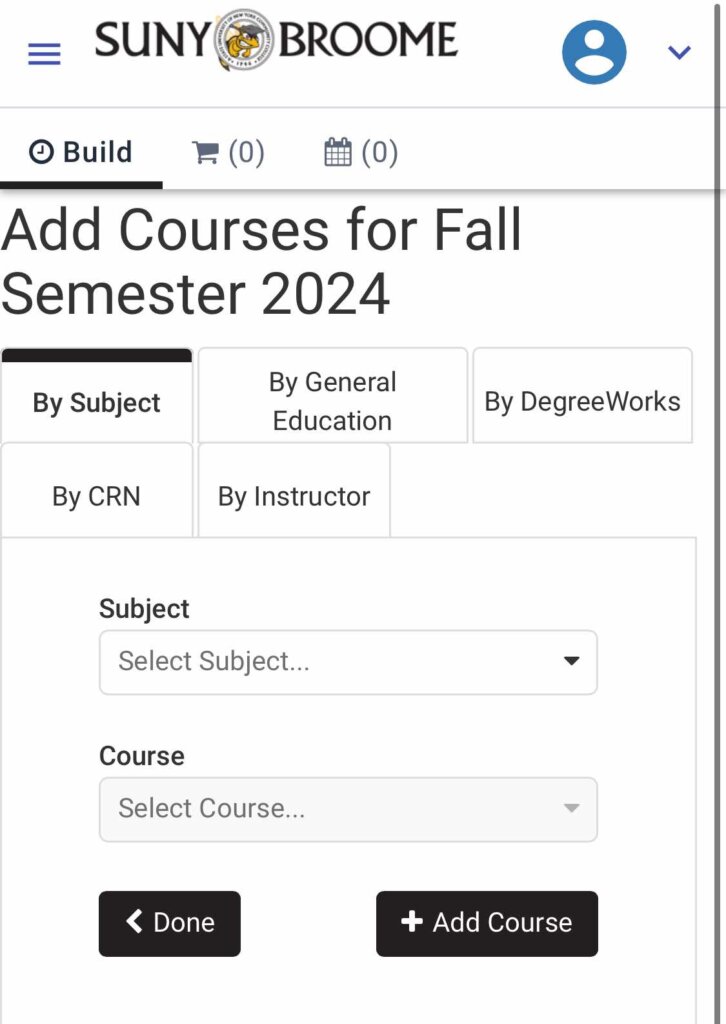Click the Subject dropdown arrow

coord(571,661)
